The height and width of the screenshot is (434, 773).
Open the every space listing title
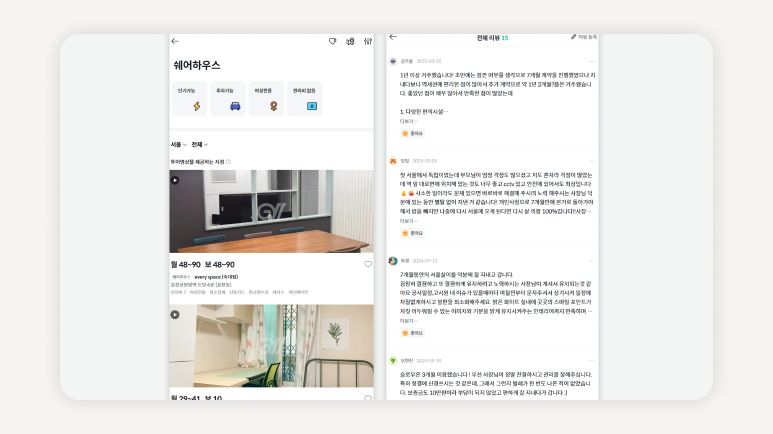(216, 277)
